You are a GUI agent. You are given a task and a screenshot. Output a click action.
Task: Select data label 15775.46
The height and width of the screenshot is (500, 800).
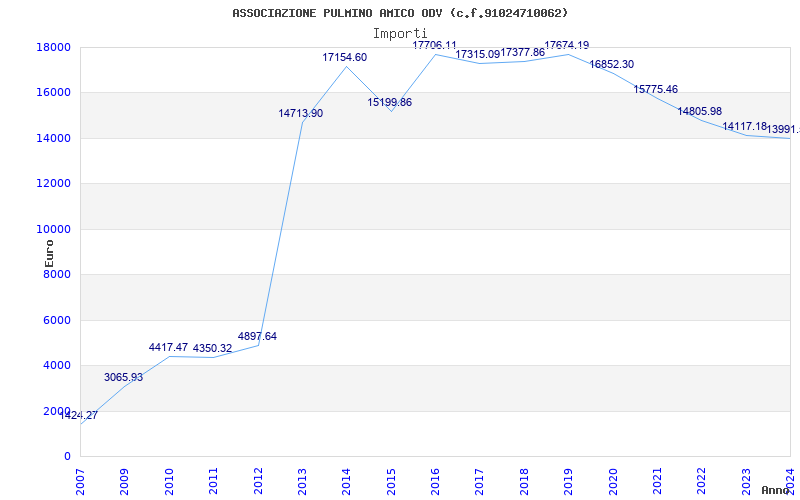656,89
